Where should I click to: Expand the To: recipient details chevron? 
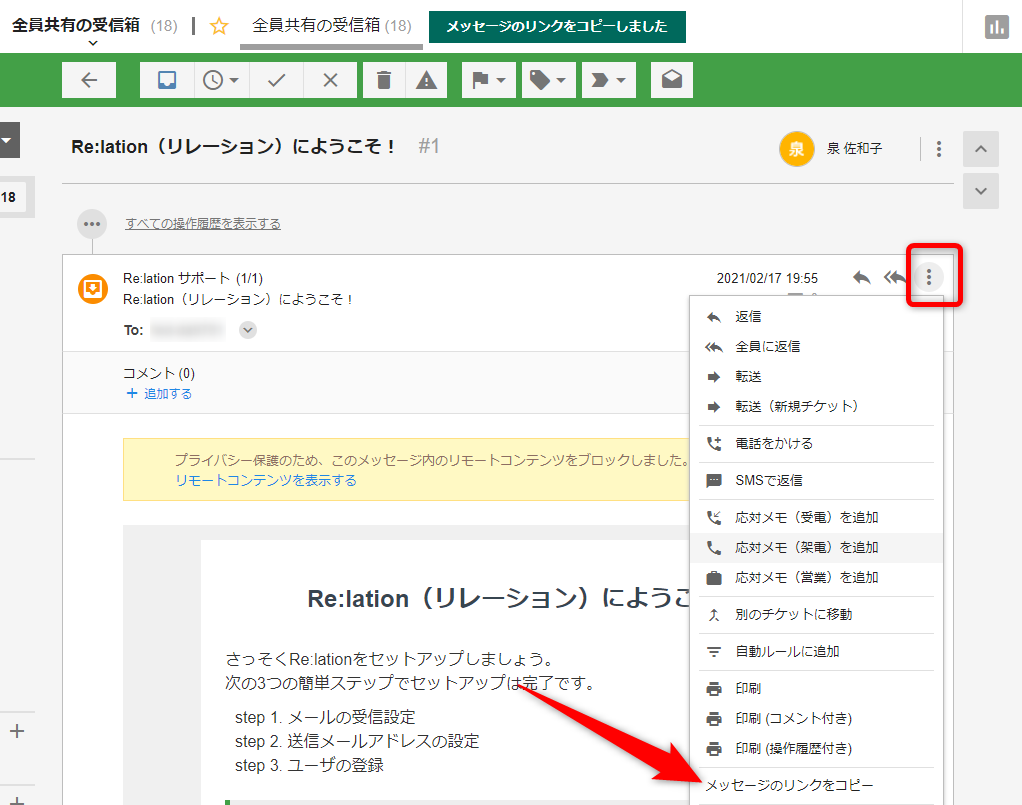point(248,330)
